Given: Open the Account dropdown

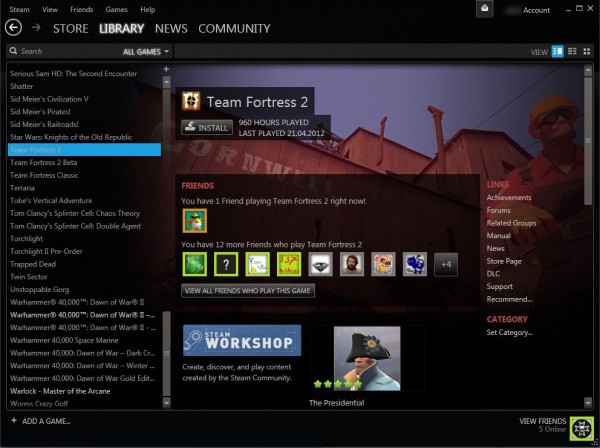Looking at the screenshot, I should (536, 10).
